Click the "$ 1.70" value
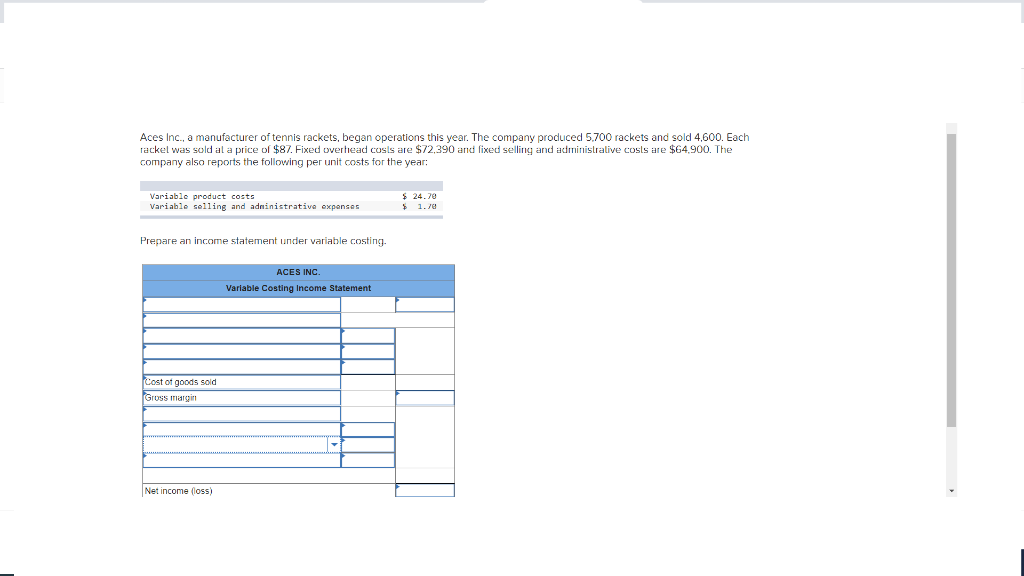Screen dimensions: 1024x576 419,206
